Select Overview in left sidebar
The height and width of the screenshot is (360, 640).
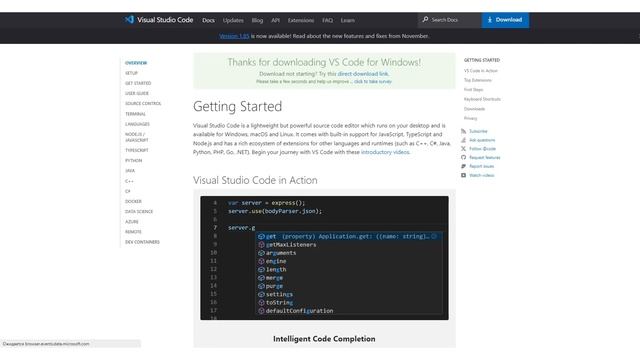point(136,63)
